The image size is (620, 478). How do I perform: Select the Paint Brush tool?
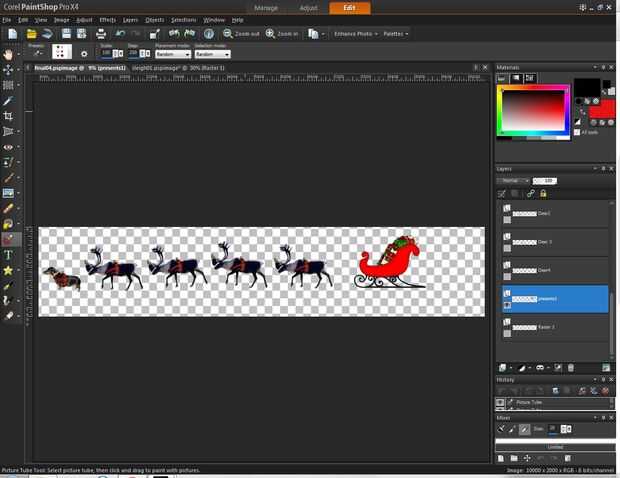click(x=8, y=178)
